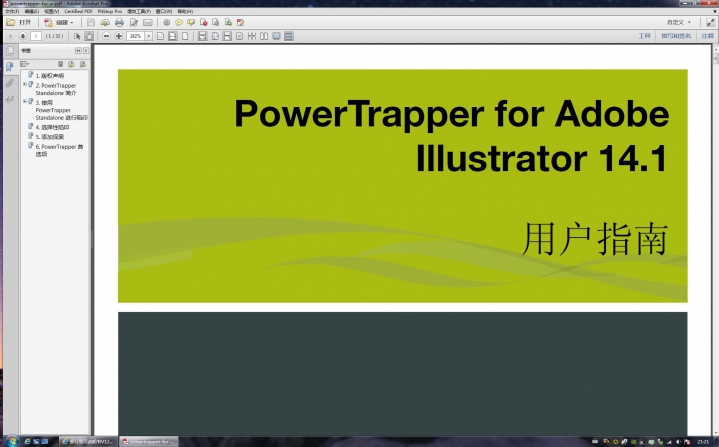Go to next page arrow
Viewport: 719px width, 447px height.
tap(23, 36)
